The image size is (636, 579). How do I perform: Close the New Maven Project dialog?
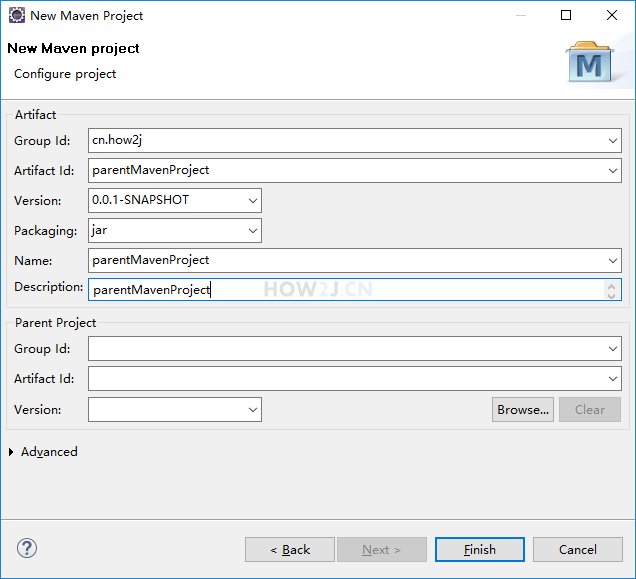click(x=612, y=15)
